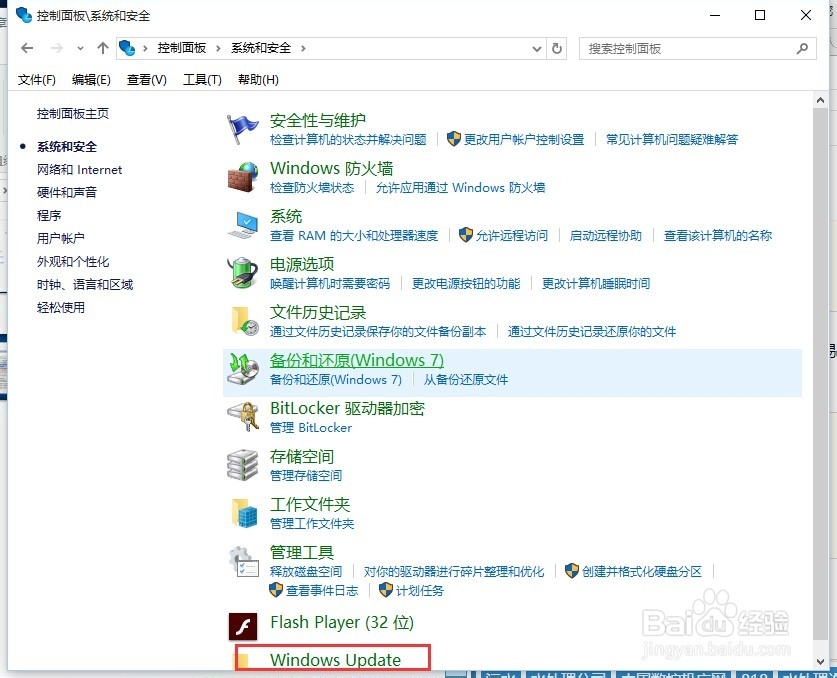Viewport: 837px width, 678px height.
Task: Open the 帮助(H) menu
Action: pos(258,80)
